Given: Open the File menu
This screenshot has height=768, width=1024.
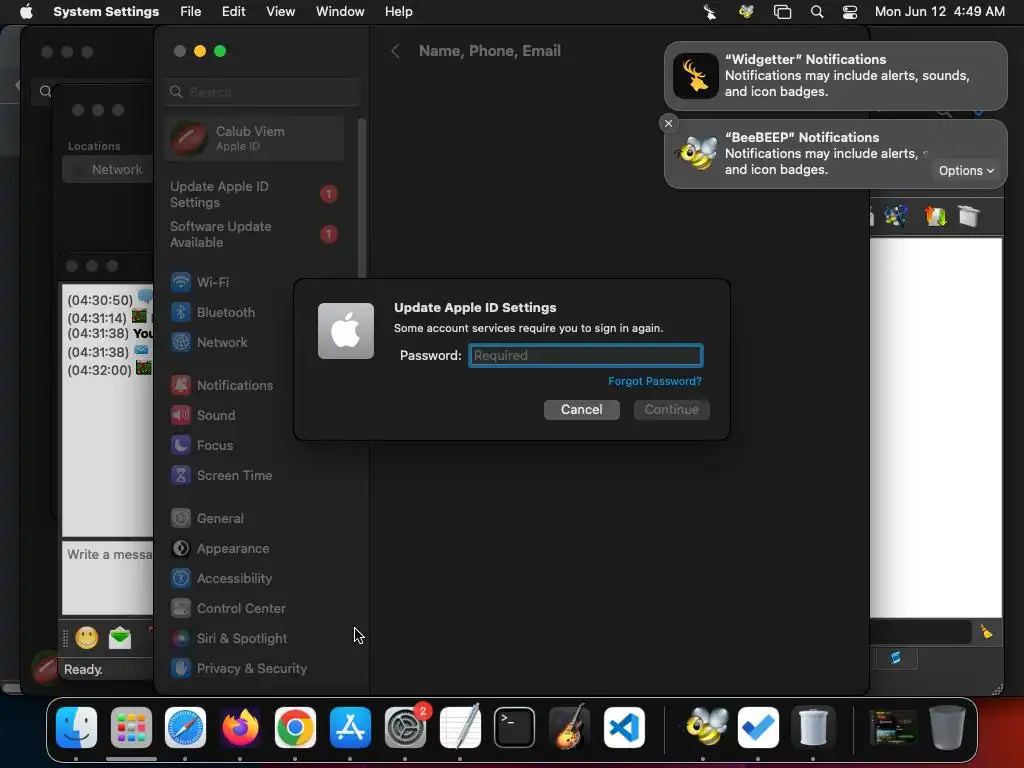Looking at the screenshot, I should (x=191, y=12).
